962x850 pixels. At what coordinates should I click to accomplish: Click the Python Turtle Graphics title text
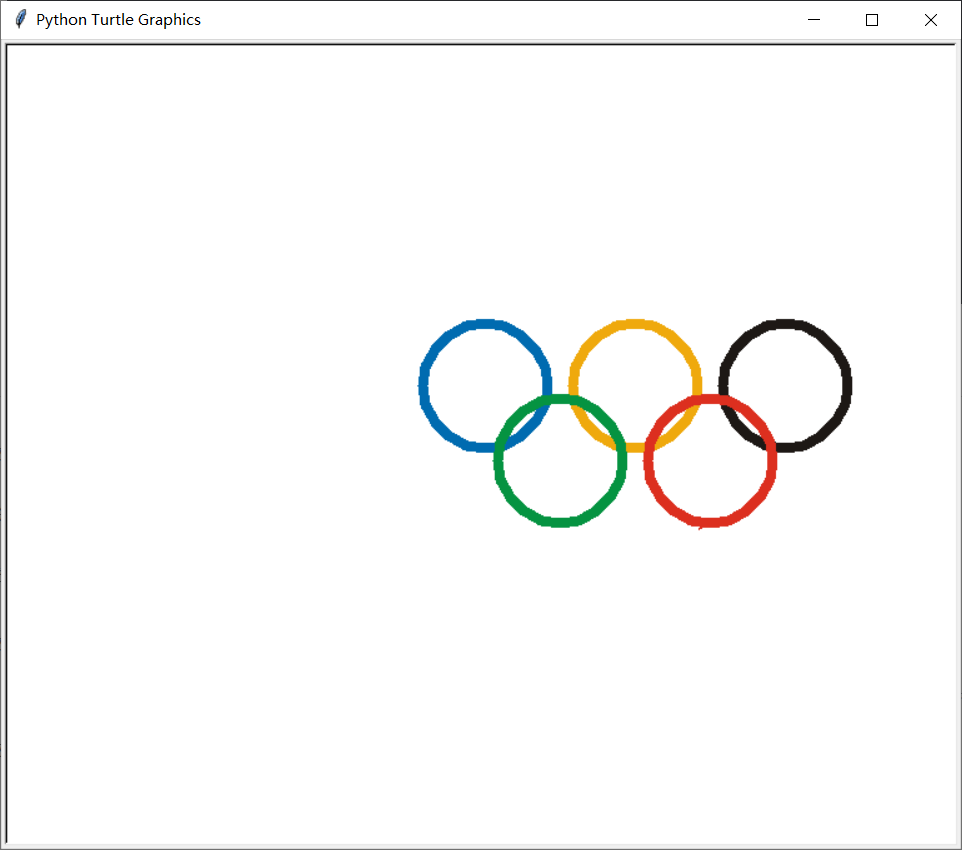click(x=118, y=20)
